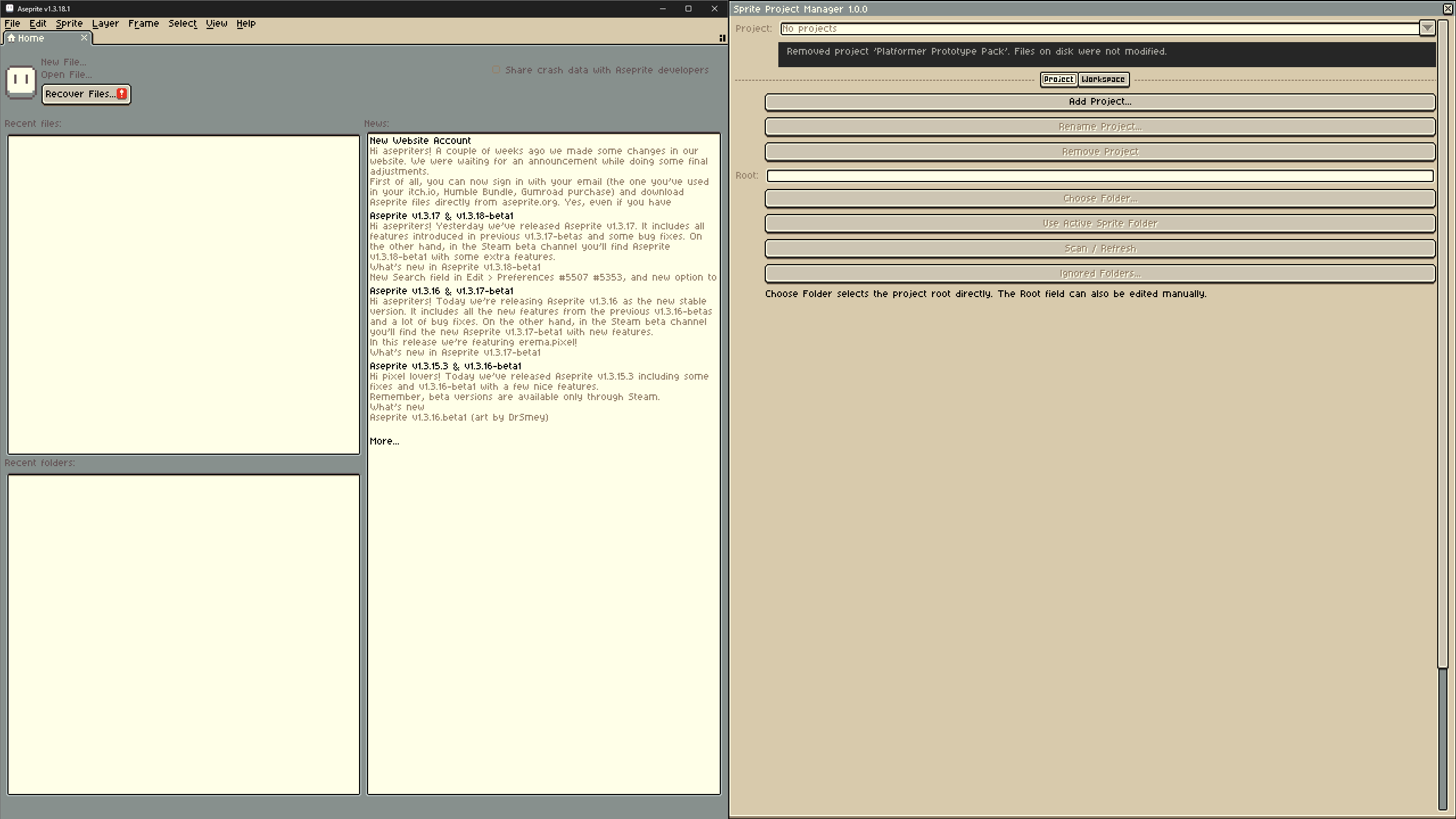Click the More... link in News
1456x819 pixels.
click(x=385, y=441)
